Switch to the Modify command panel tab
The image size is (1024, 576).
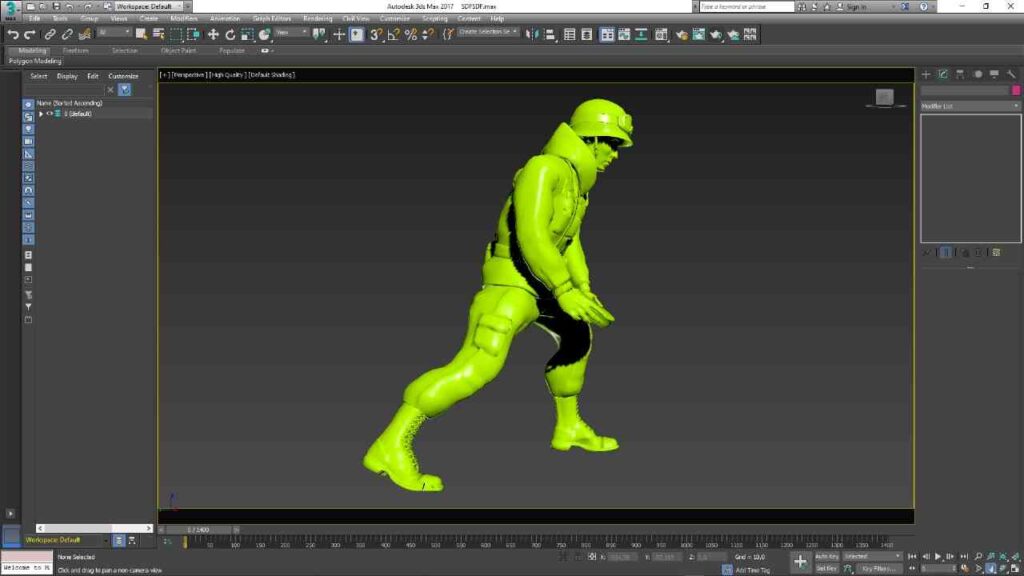942,74
